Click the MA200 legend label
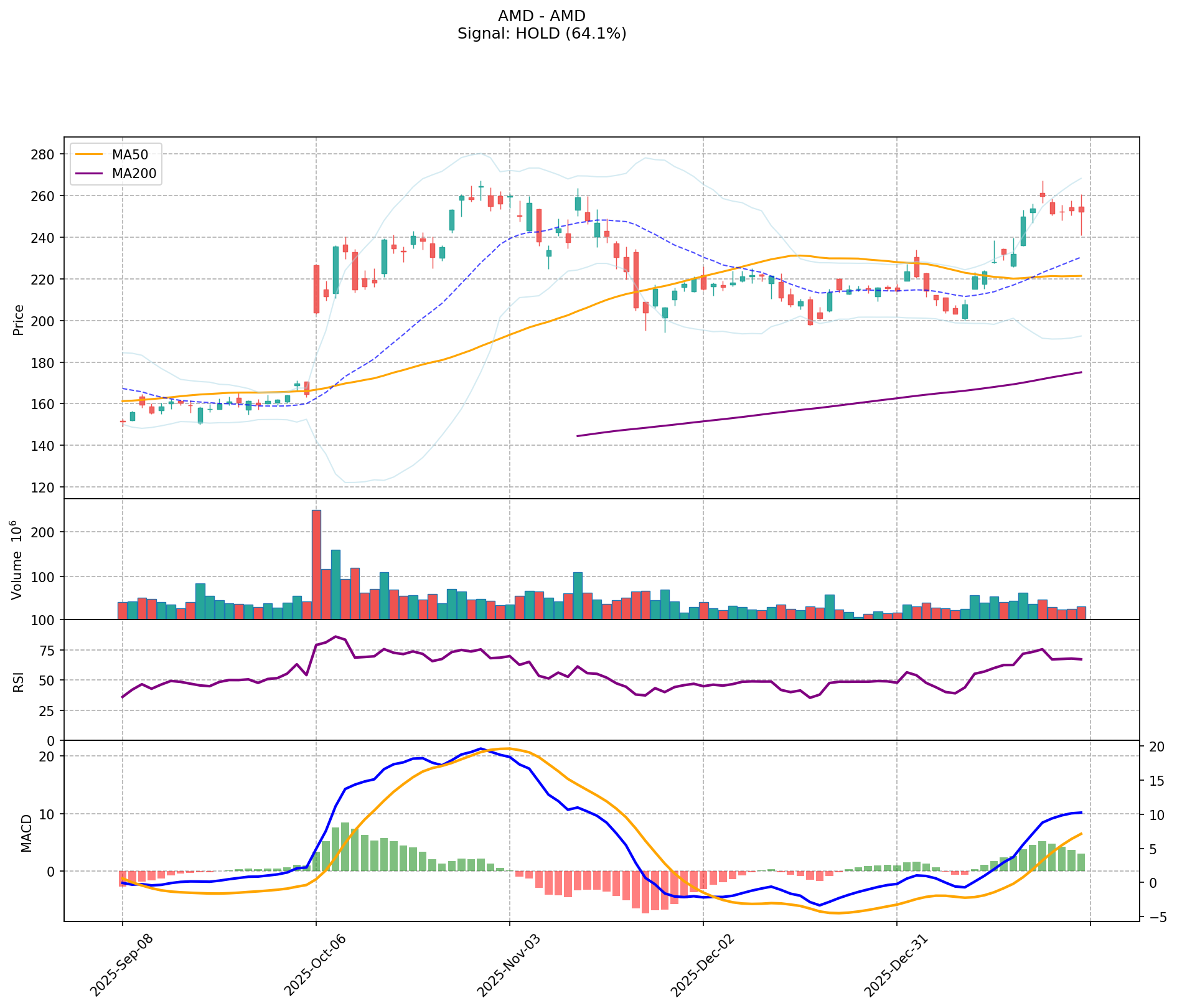Screen dimensions: 1177x1008 click(133, 174)
